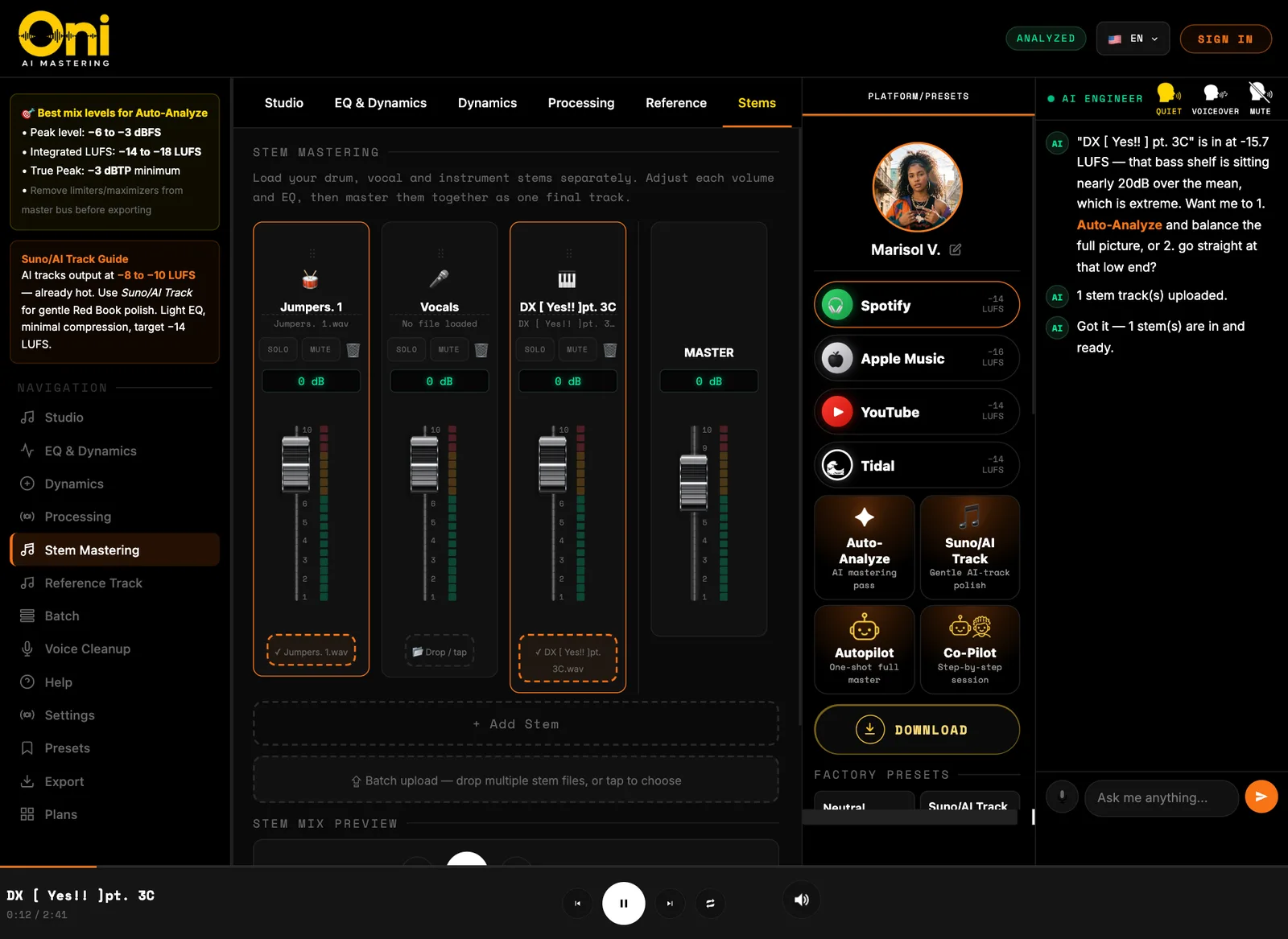Screen dimensions: 1288x939
Task: Click the Sign In button
Action: [1225, 39]
